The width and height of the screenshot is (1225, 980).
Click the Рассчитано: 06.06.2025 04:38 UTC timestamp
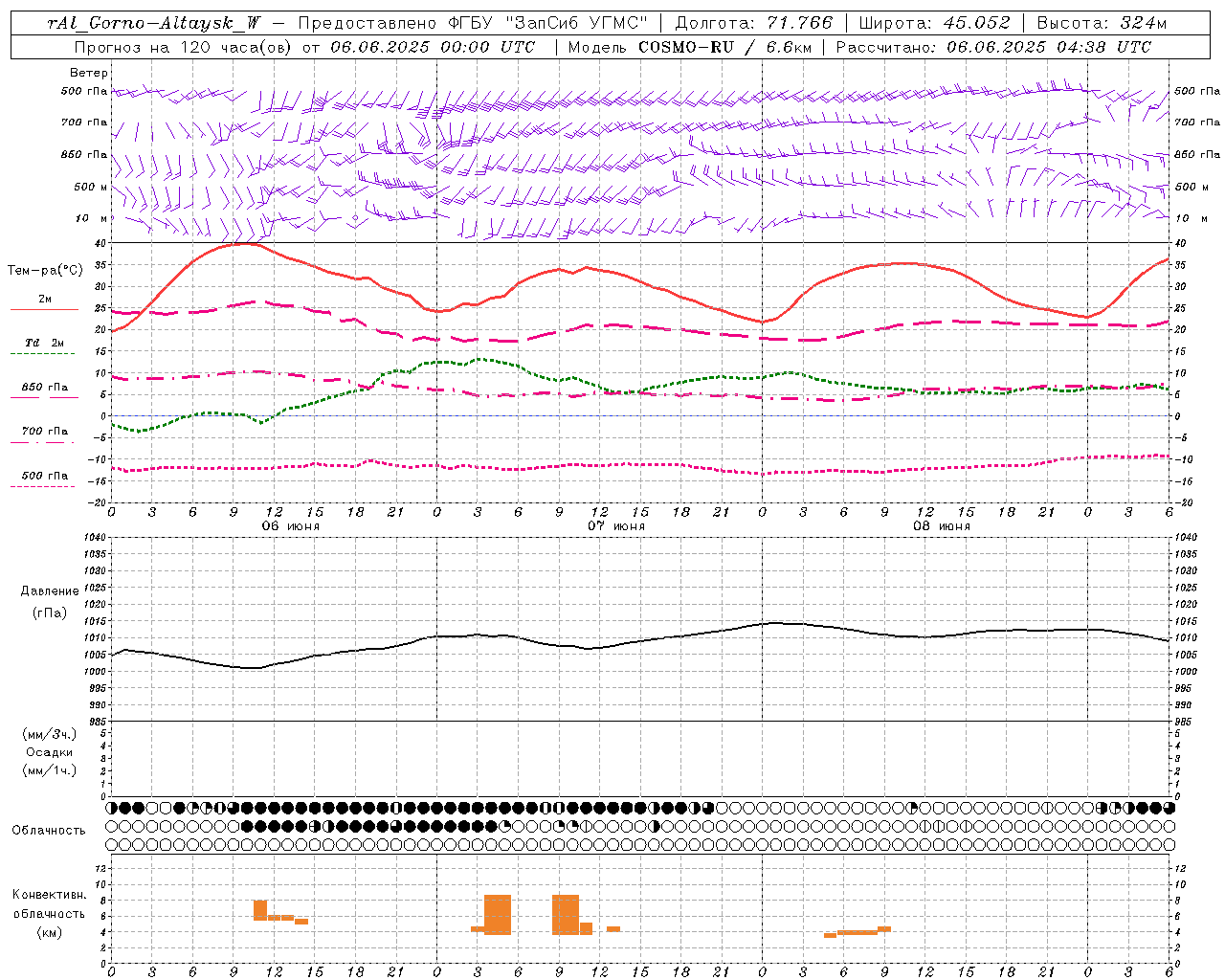click(994, 47)
